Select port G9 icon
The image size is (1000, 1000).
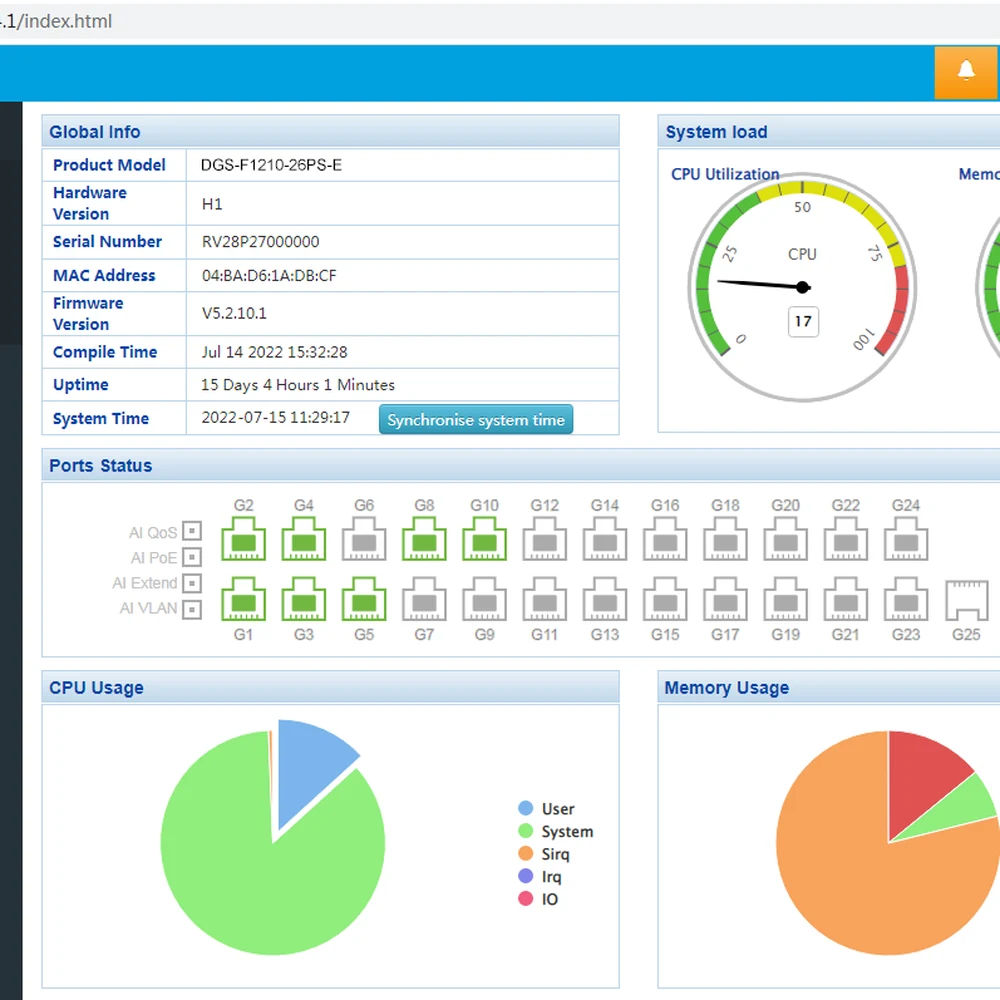[x=485, y=599]
